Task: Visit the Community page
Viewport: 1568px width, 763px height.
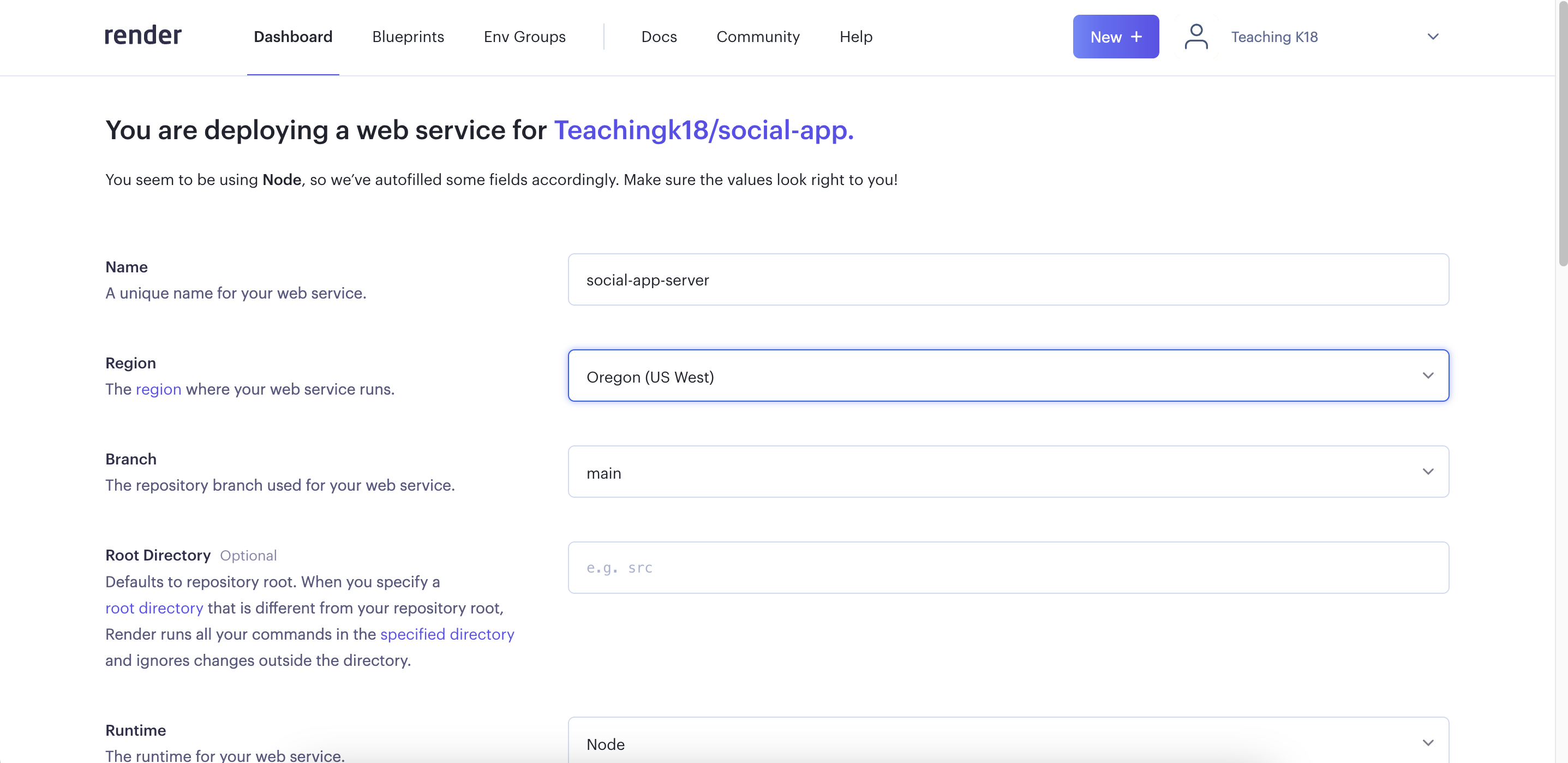Action: pos(758,37)
